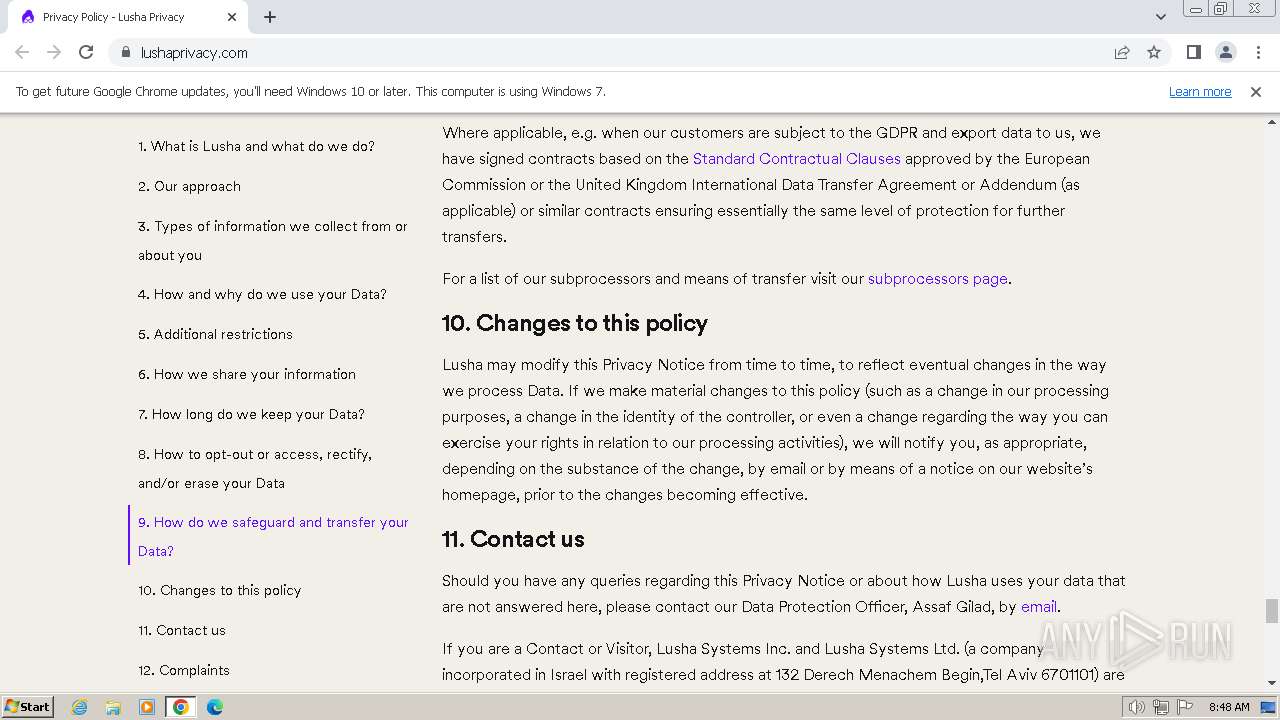Click the network tray icon
The height and width of the screenshot is (720, 1280).
(x=1160, y=707)
